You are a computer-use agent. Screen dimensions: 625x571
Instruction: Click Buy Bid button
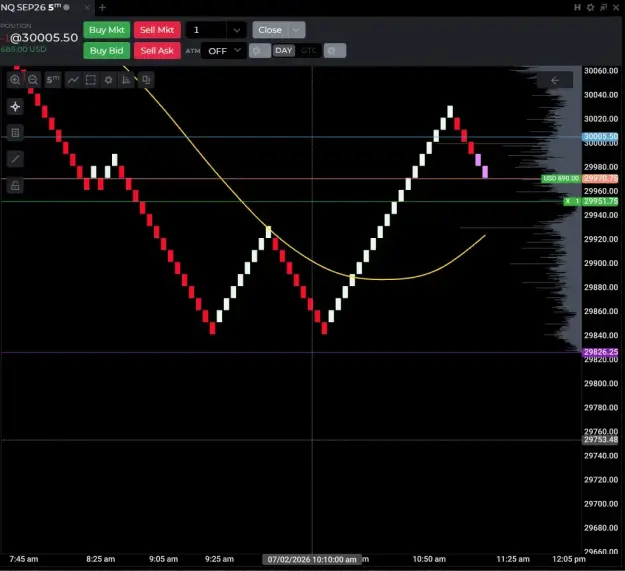tap(107, 51)
